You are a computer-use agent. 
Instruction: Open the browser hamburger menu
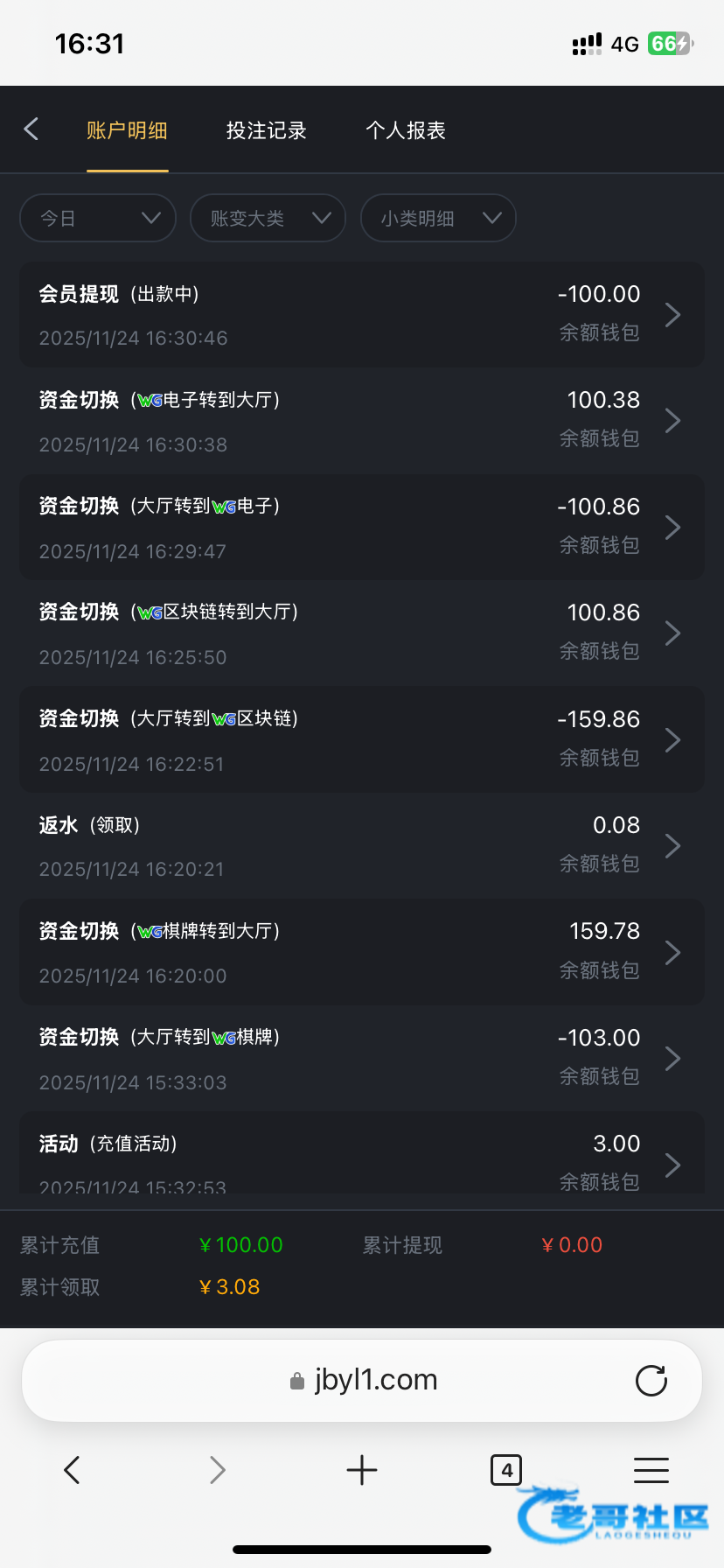point(651,1470)
